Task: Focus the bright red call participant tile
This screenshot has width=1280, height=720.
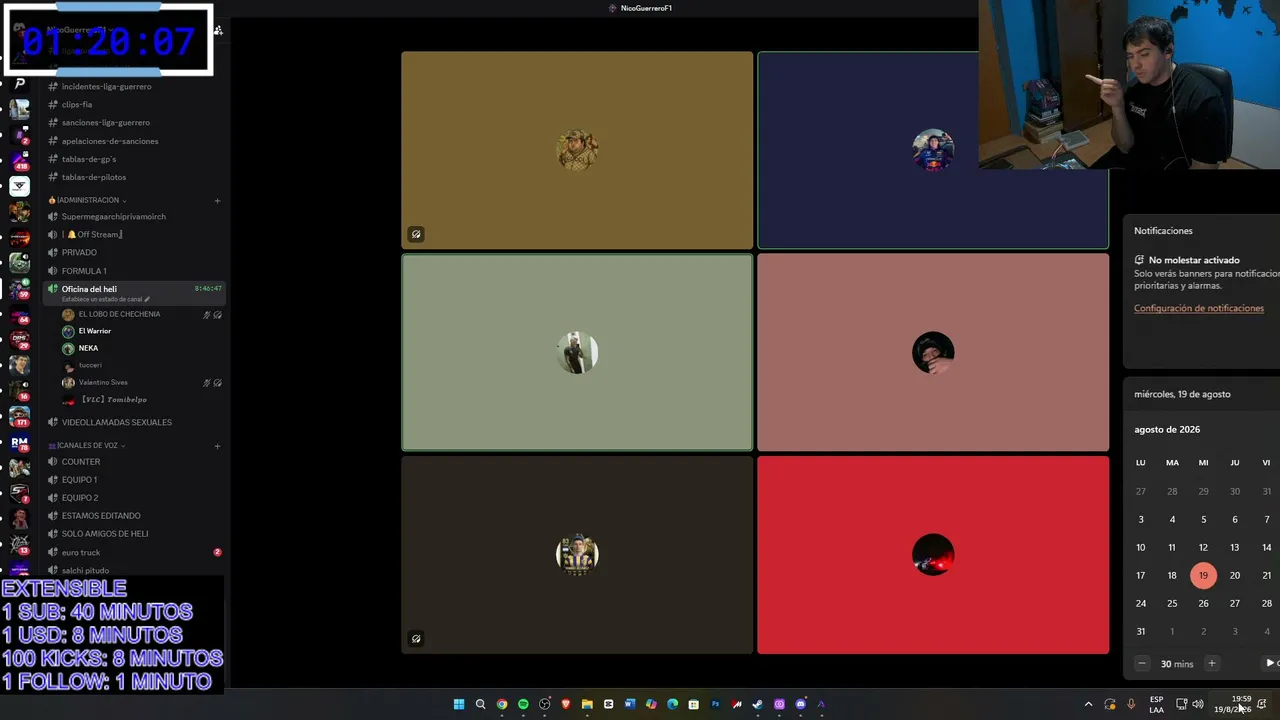Action: click(x=933, y=555)
